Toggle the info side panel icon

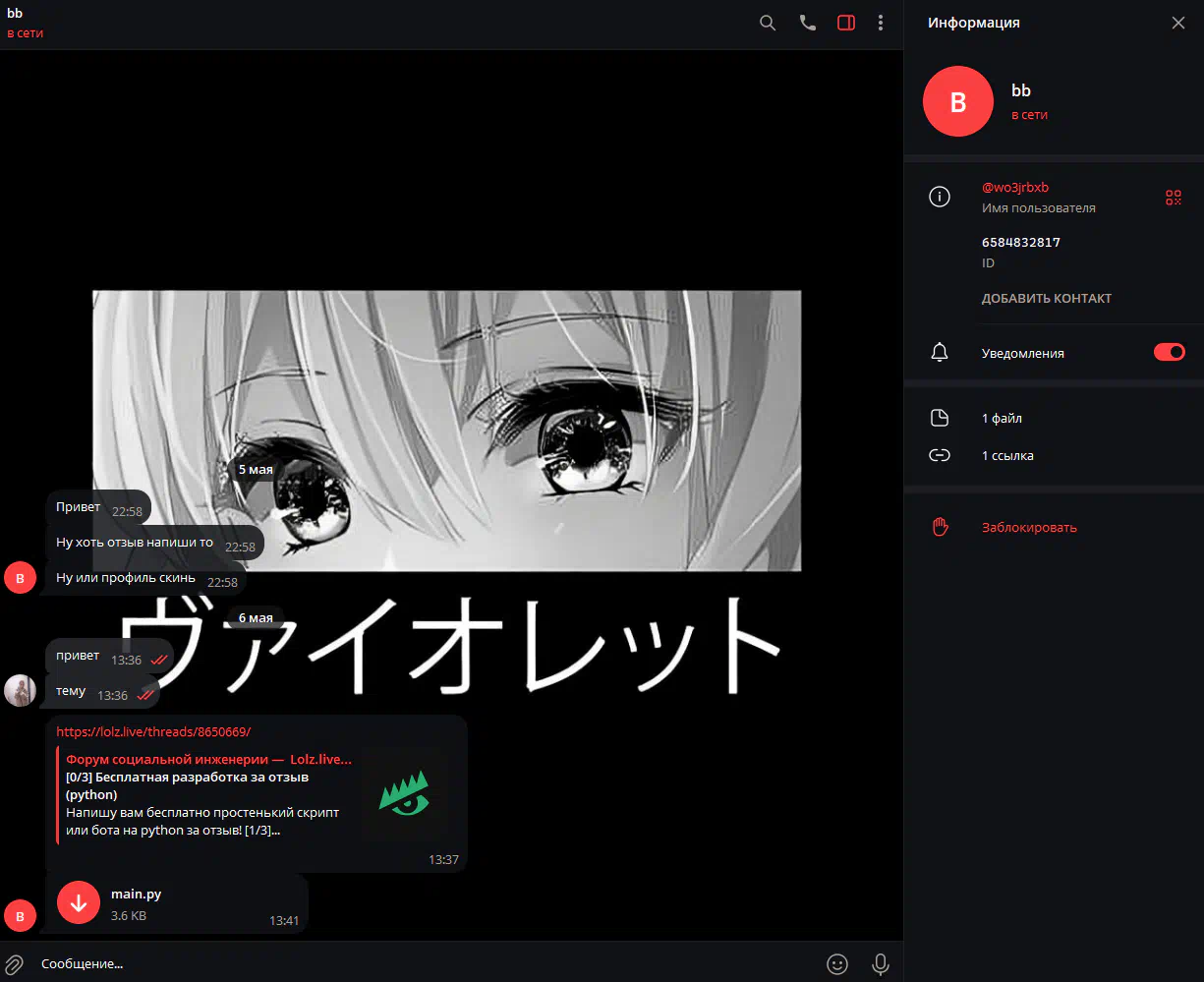846,23
